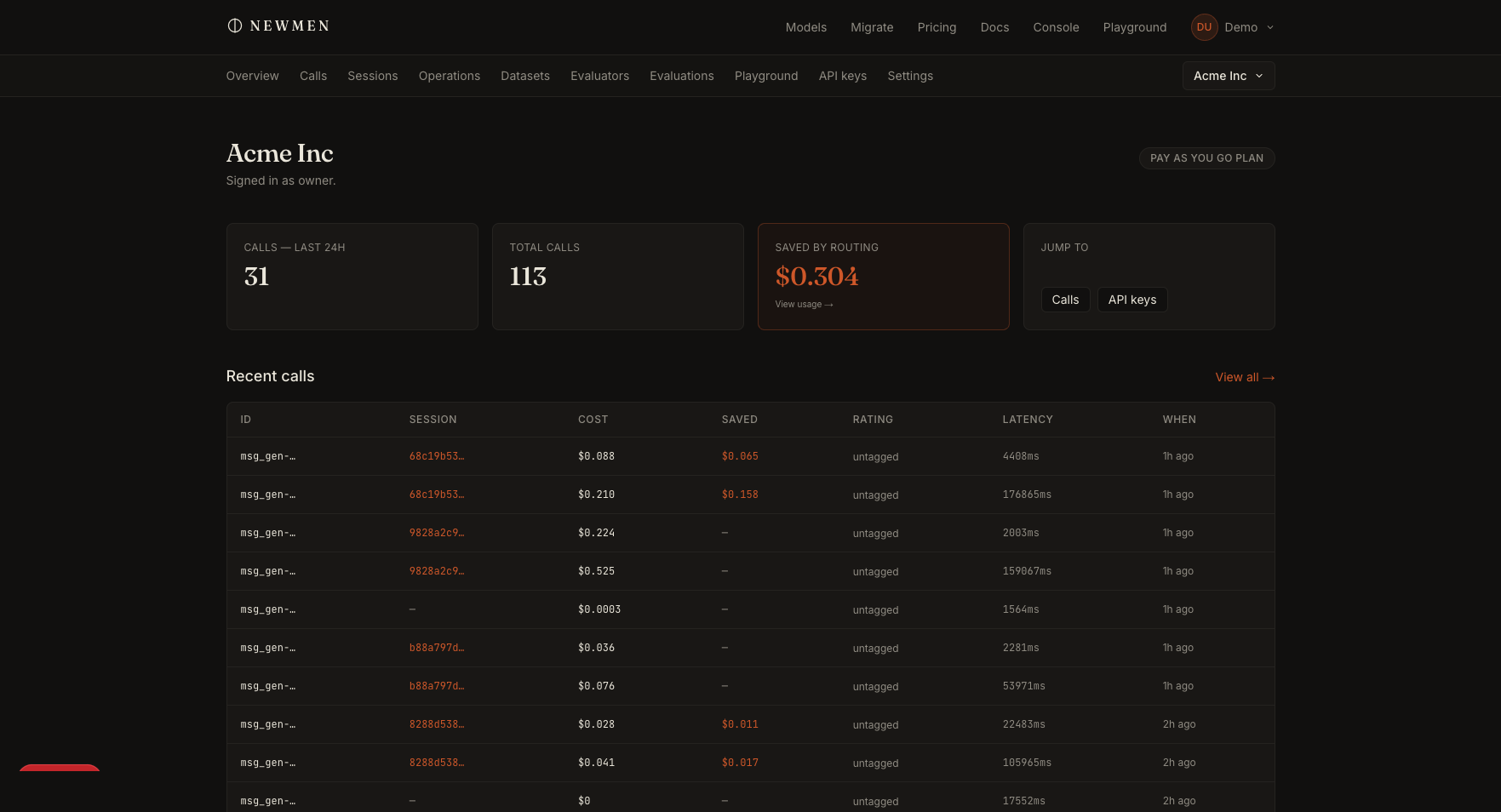Open session 68c19b53 in the $0.210 row

[x=437, y=495]
